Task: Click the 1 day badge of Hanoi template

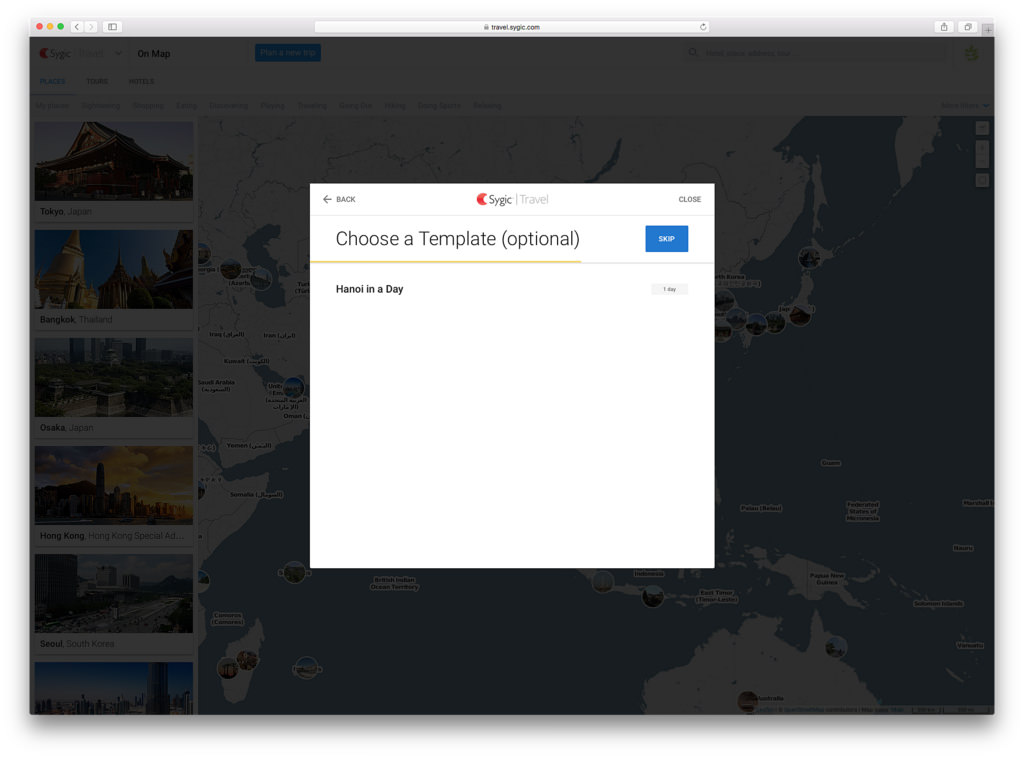Action: pos(669,289)
